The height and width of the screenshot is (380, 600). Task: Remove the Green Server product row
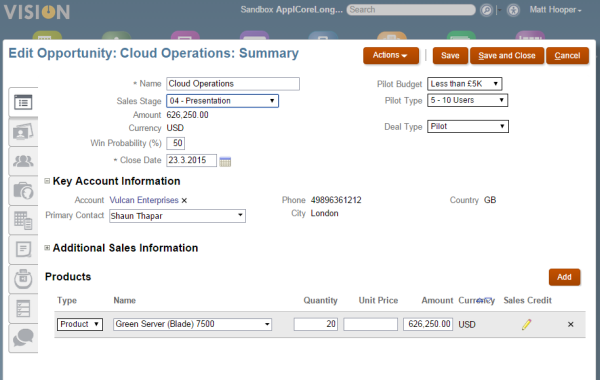click(571, 325)
